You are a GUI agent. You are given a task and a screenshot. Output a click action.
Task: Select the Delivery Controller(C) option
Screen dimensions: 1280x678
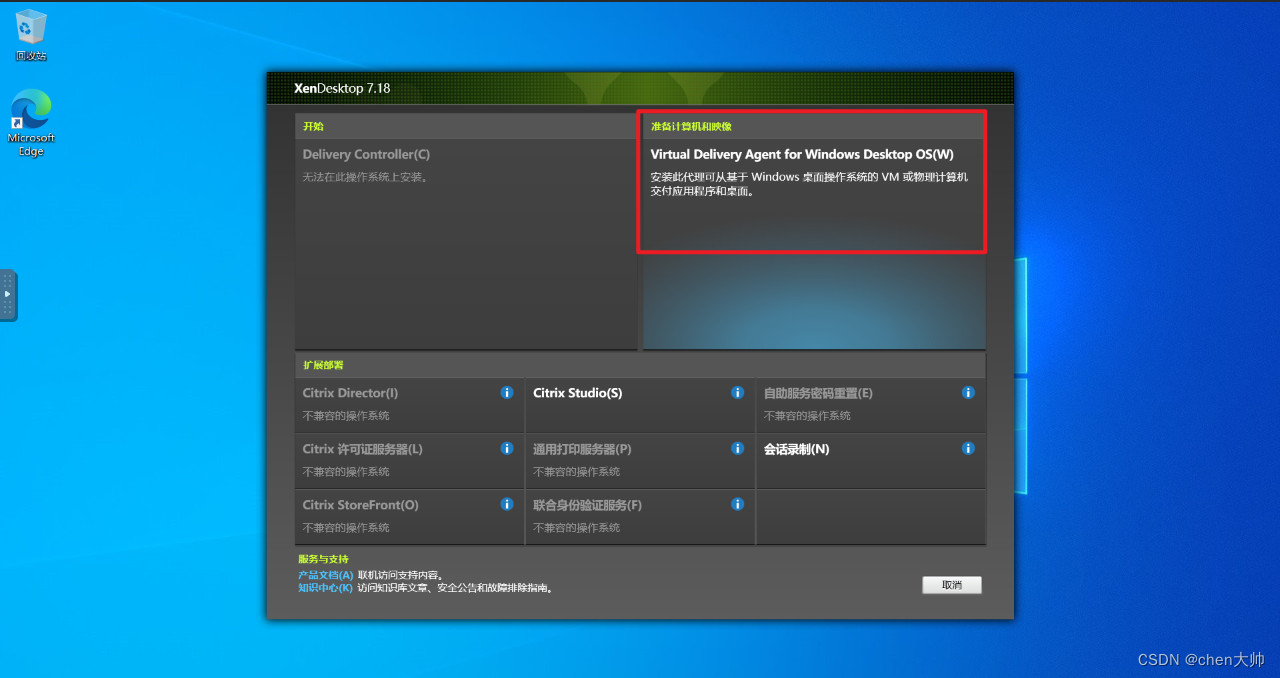[x=366, y=155]
